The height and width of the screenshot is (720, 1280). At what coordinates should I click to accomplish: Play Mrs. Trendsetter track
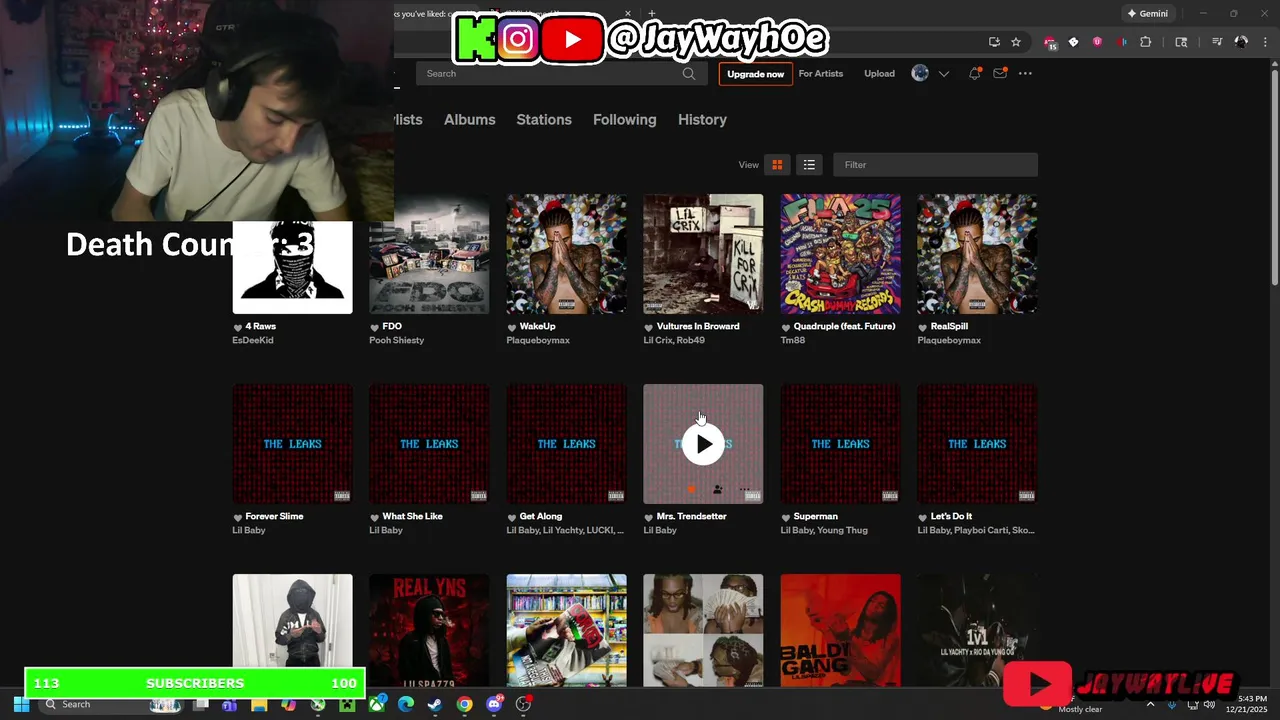703,444
